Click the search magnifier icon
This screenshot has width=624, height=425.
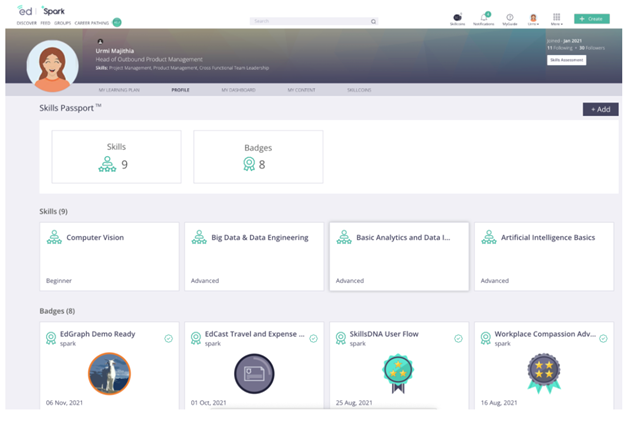pyautogui.click(x=374, y=20)
